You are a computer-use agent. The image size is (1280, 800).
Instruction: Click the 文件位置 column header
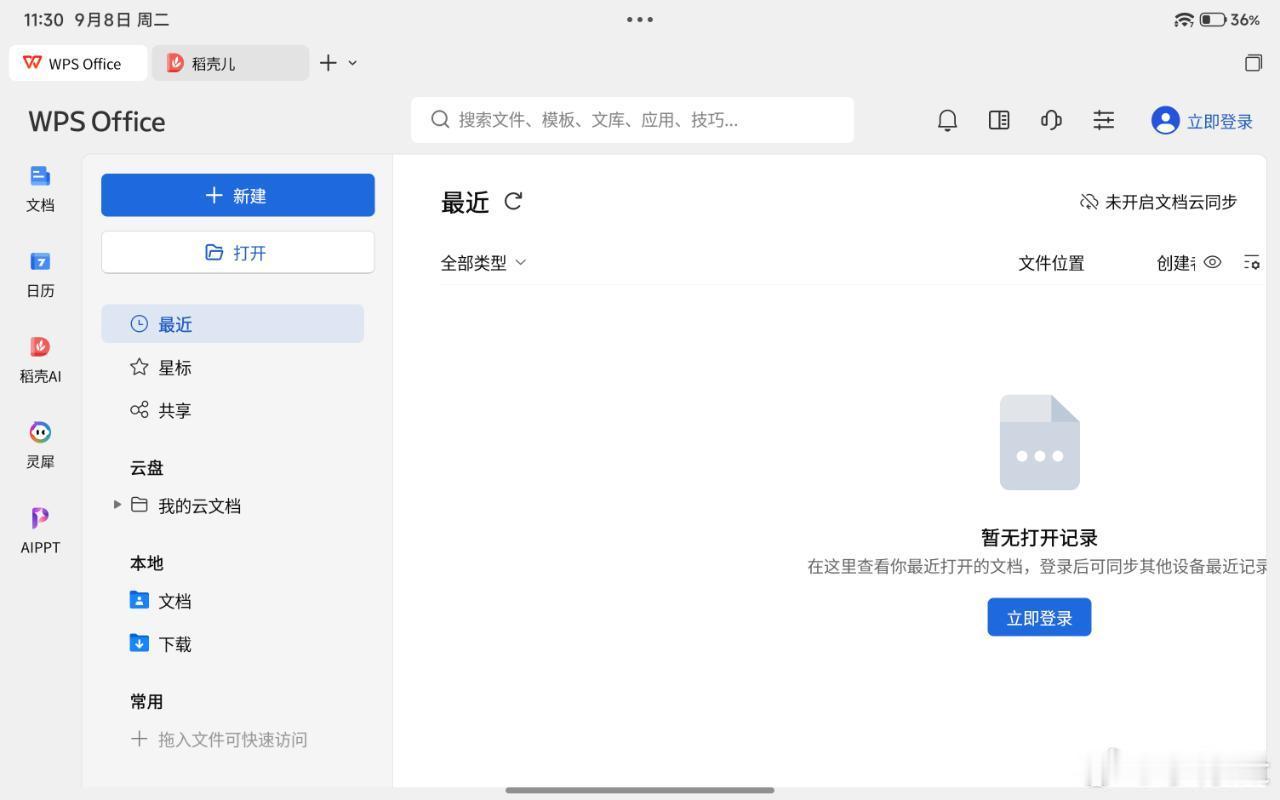(1051, 263)
